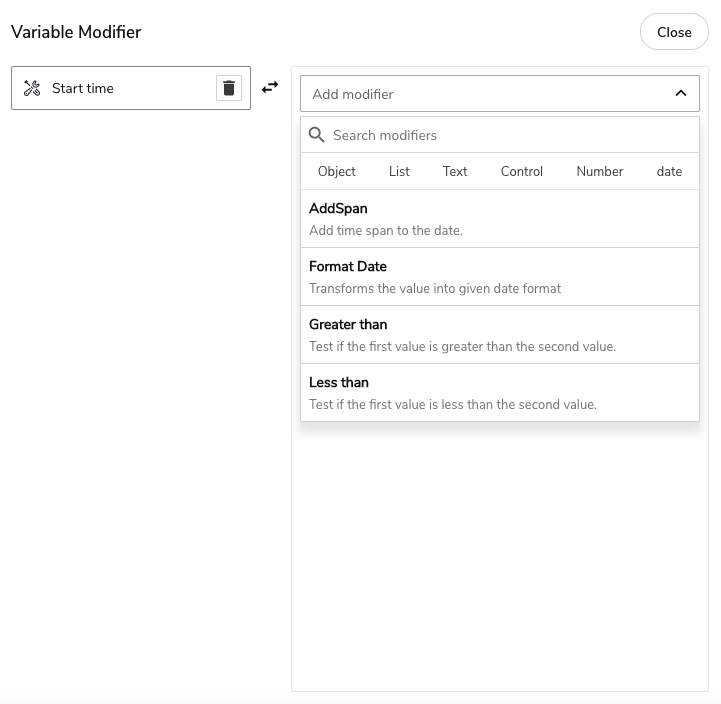721x704 pixels.
Task: Switch to the List category tab
Action: pyautogui.click(x=399, y=171)
